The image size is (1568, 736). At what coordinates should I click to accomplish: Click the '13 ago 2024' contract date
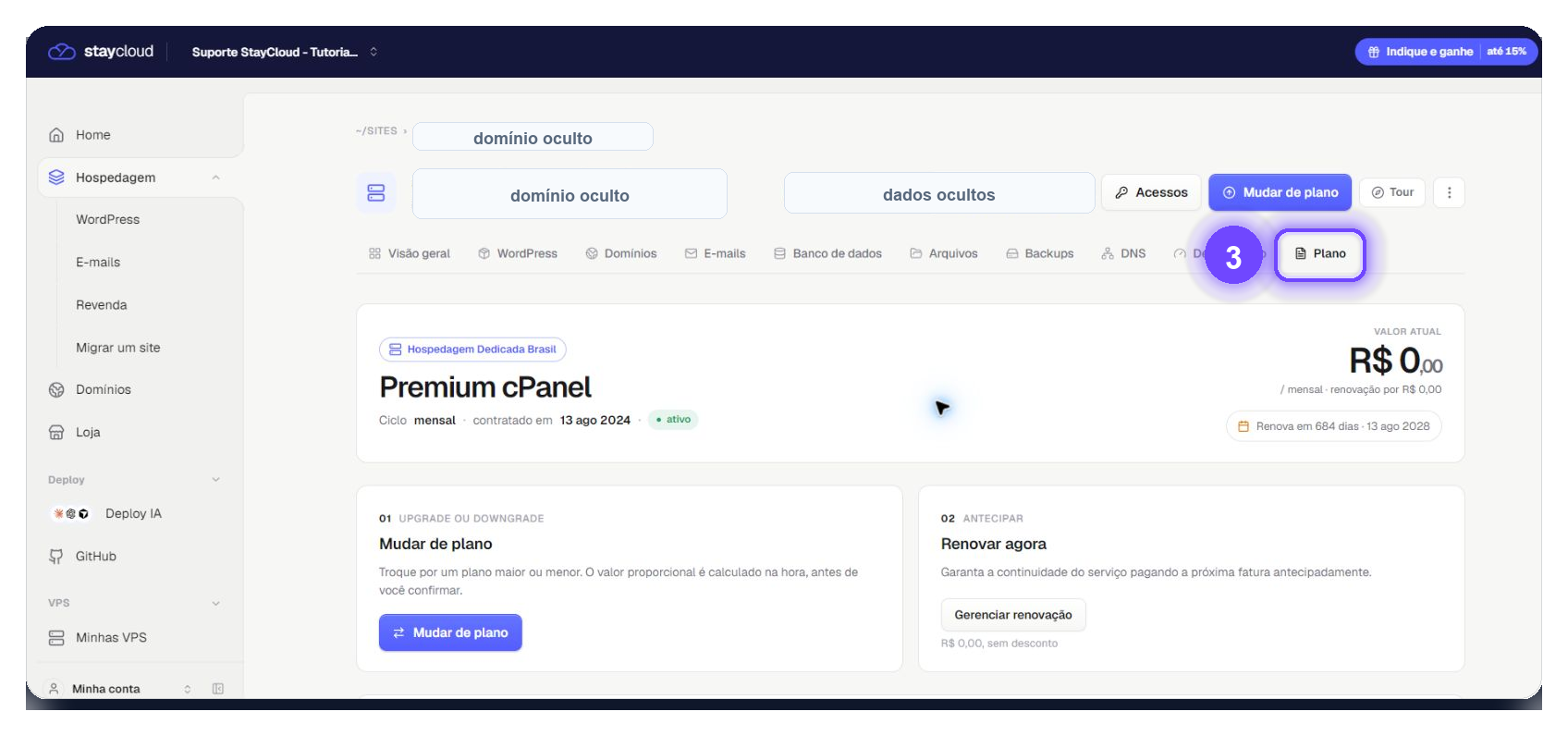tap(594, 421)
